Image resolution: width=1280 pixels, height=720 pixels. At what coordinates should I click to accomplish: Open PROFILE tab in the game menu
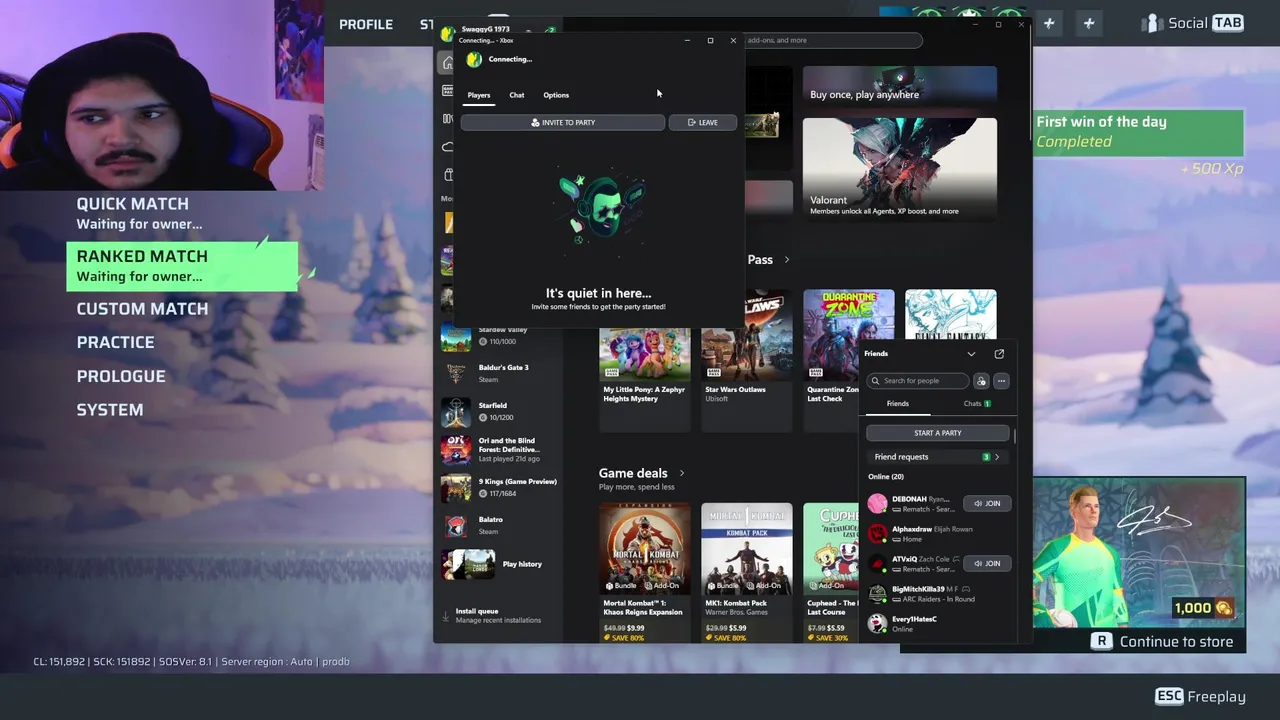366,24
